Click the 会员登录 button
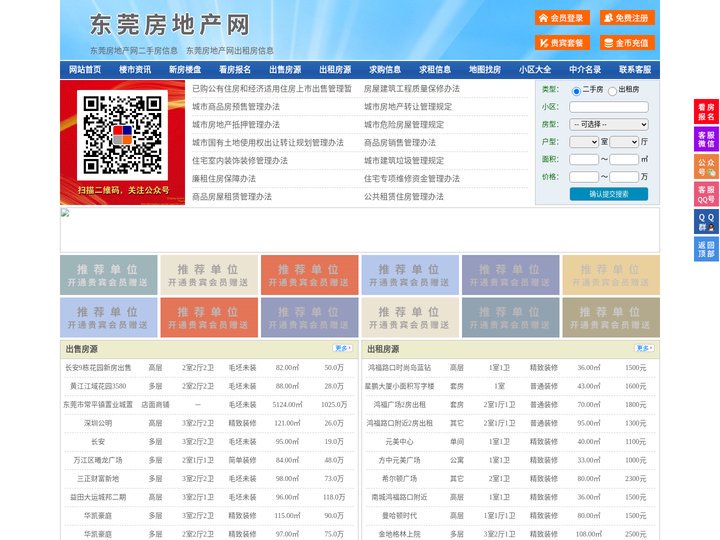The image size is (720, 540). [x=562, y=18]
